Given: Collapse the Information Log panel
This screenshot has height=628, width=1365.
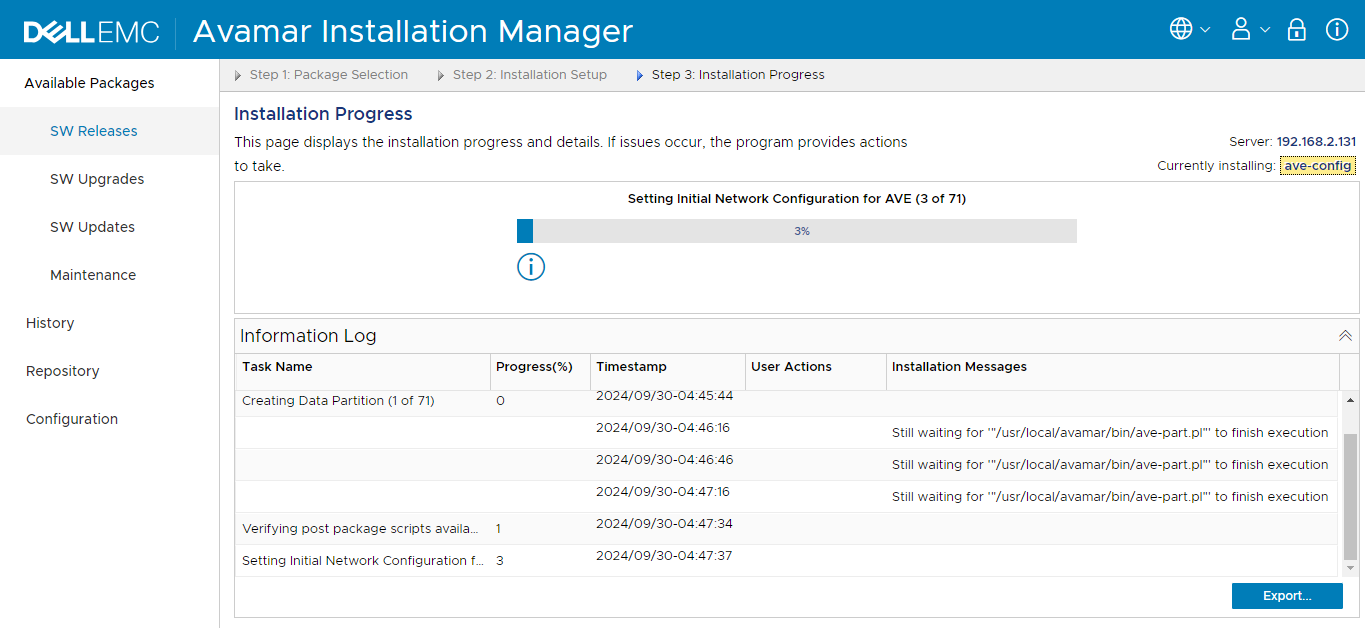Looking at the screenshot, I should (1345, 336).
